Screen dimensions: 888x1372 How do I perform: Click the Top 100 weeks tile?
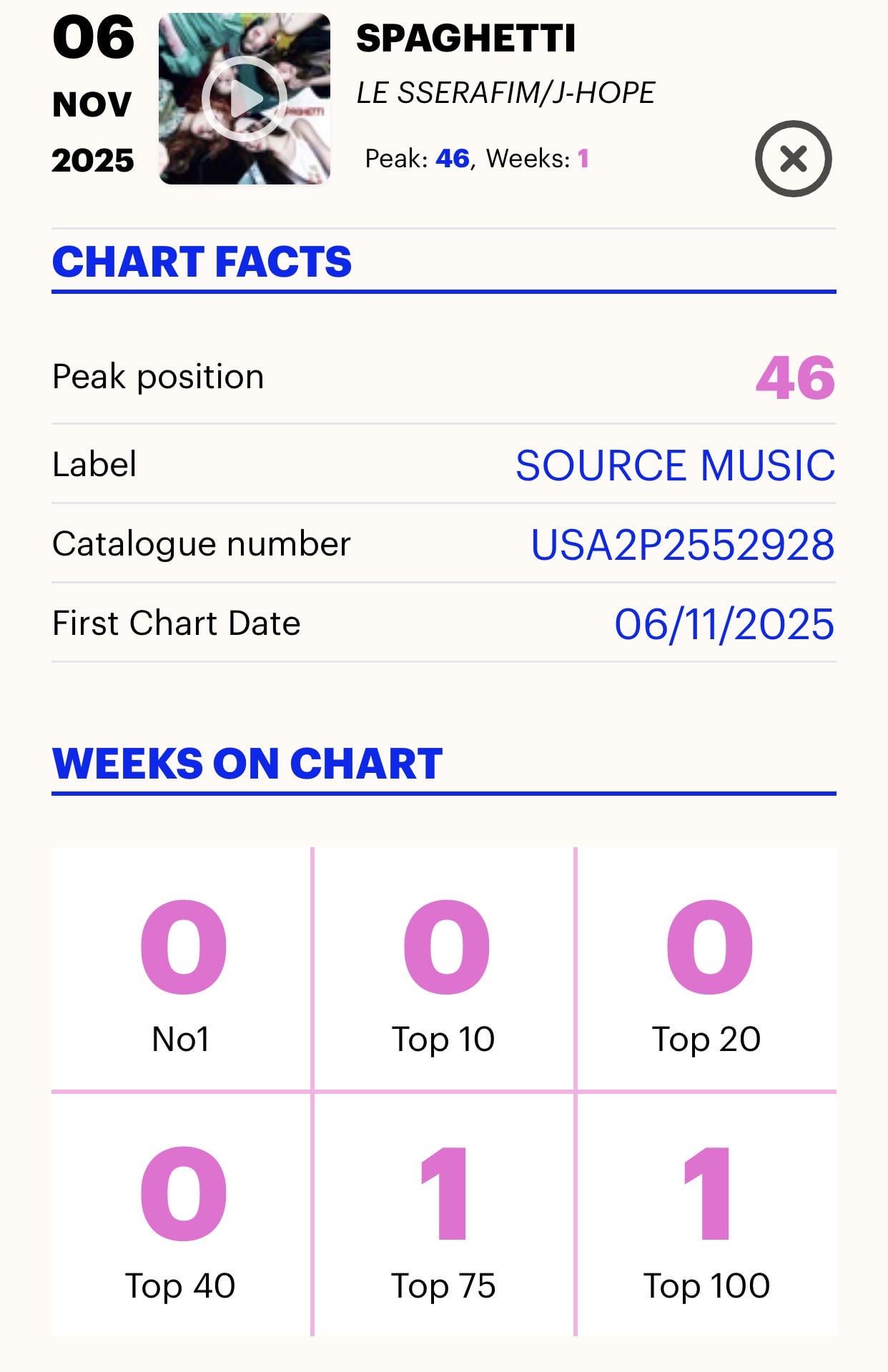[x=706, y=1215]
